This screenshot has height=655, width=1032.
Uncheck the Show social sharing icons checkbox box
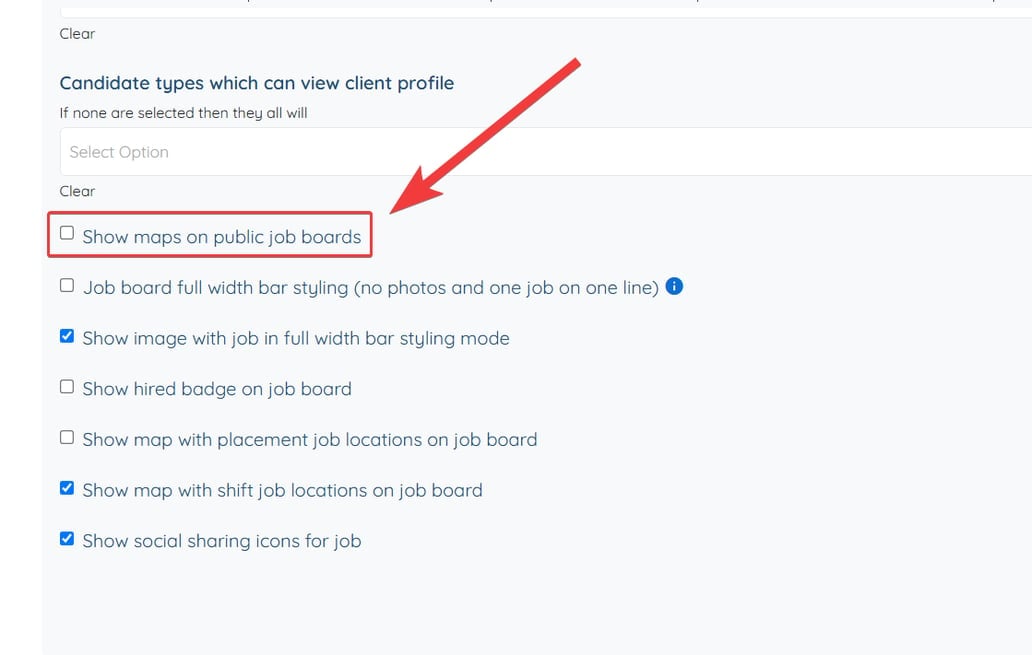click(x=67, y=538)
